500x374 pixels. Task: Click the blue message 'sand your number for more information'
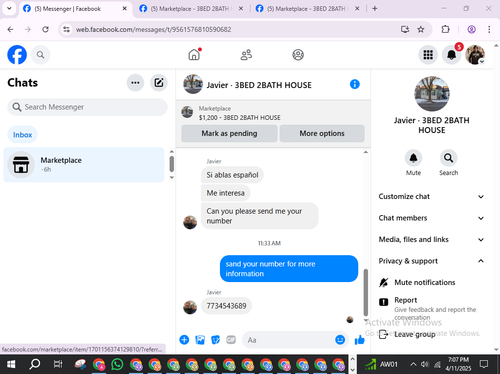click(x=289, y=269)
